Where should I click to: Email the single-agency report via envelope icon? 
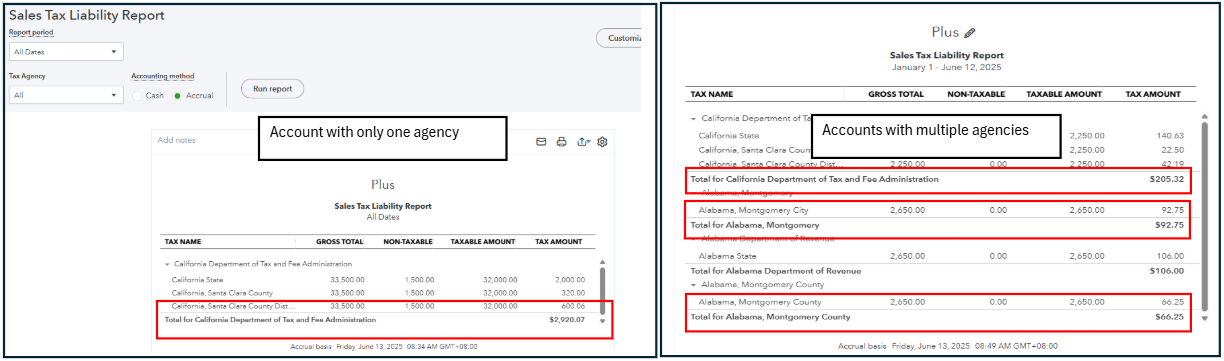pyautogui.click(x=541, y=142)
